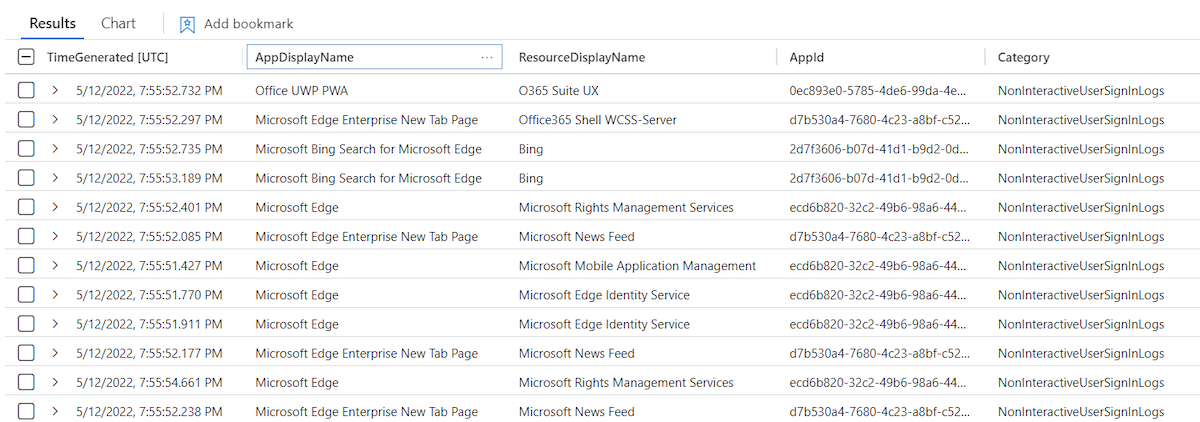This screenshot has width=1200, height=422.
Task: Click Microsoft Edge app cell at 7:55:54.661
Action: coord(297,383)
